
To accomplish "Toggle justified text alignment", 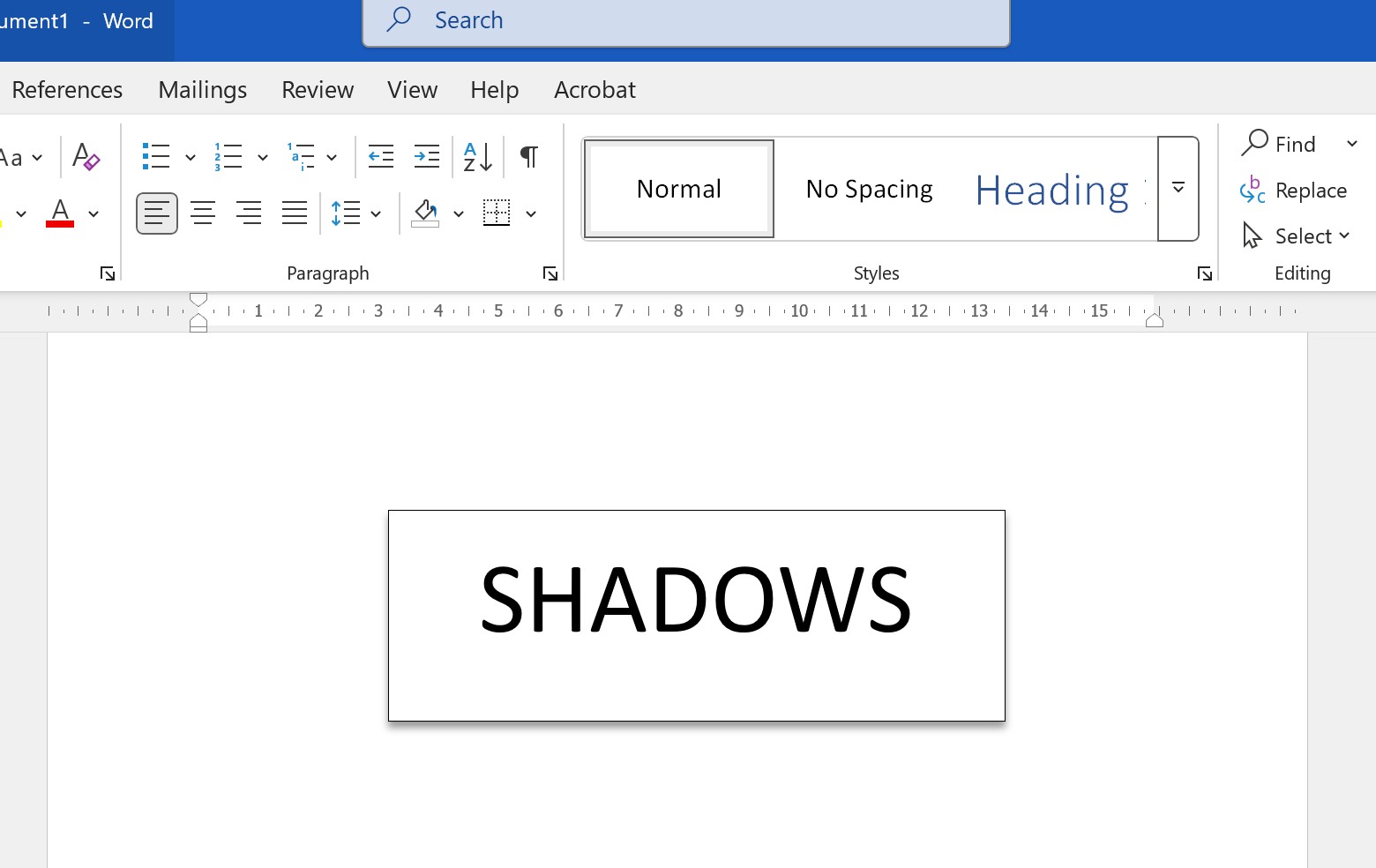I will click(x=295, y=213).
